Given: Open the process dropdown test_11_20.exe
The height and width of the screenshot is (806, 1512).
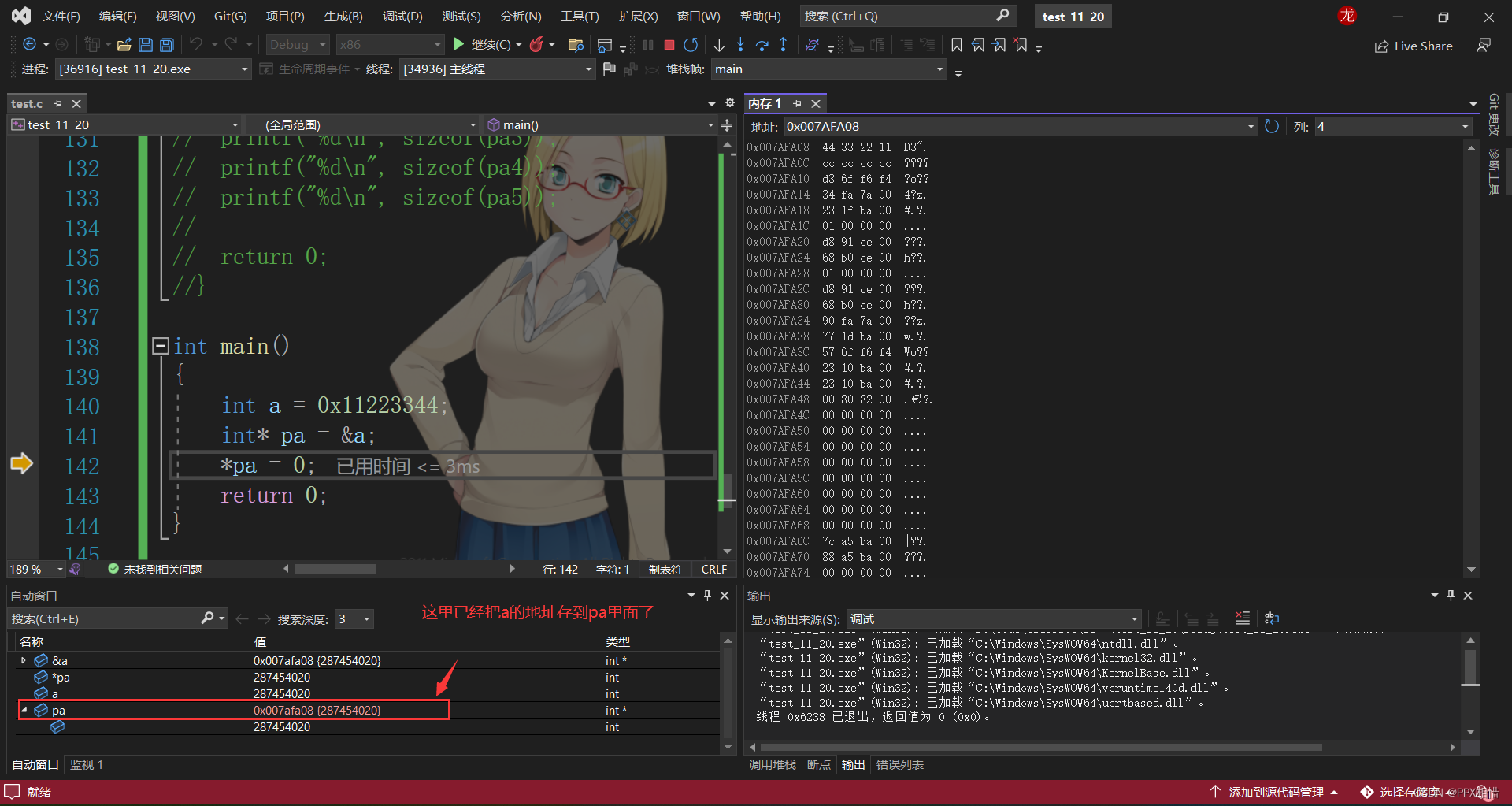Looking at the screenshot, I should [x=153, y=69].
